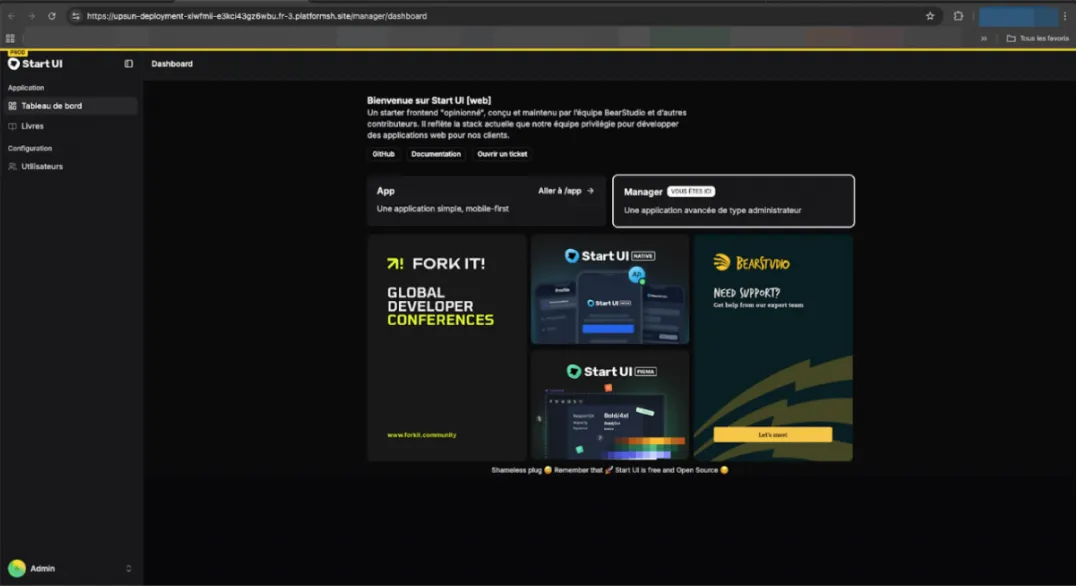Collapse the sidebar with the panel toggle icon
The width and height of the screenshot is (1077, 586).
click(129, 64)
